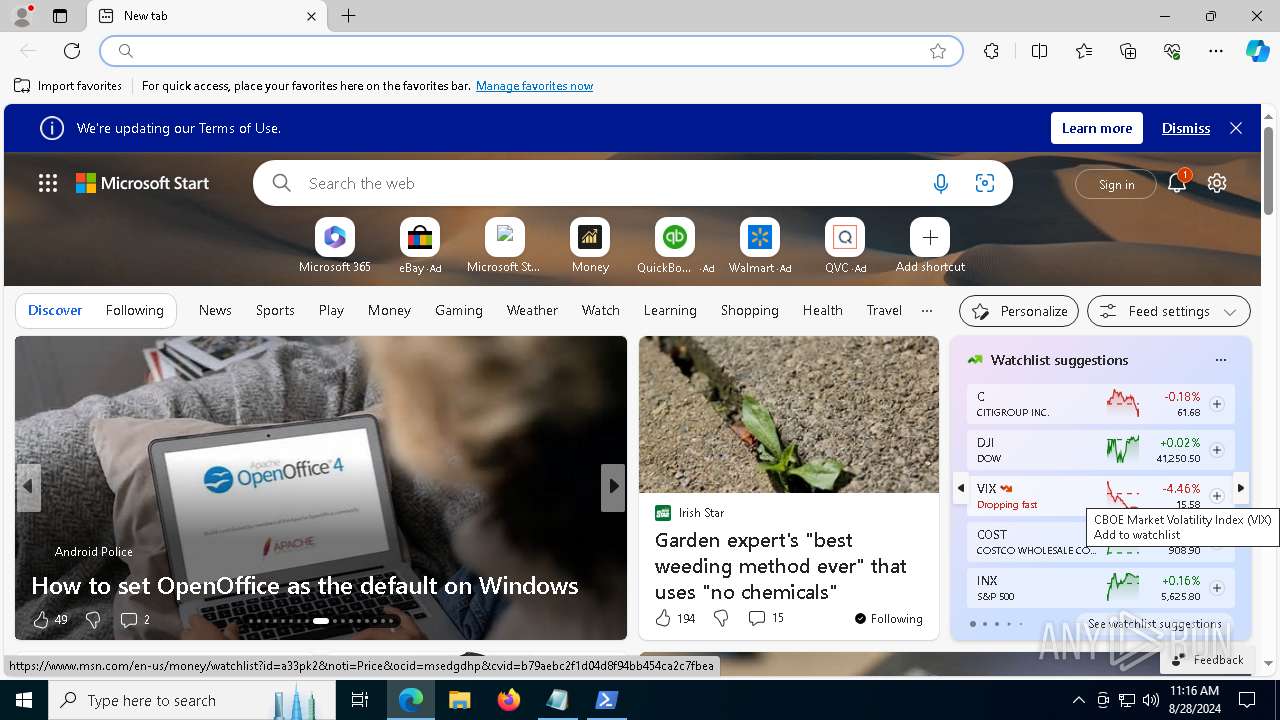Open Manage favorites now link
1280x720 pixels.
(x=534, y=86)
